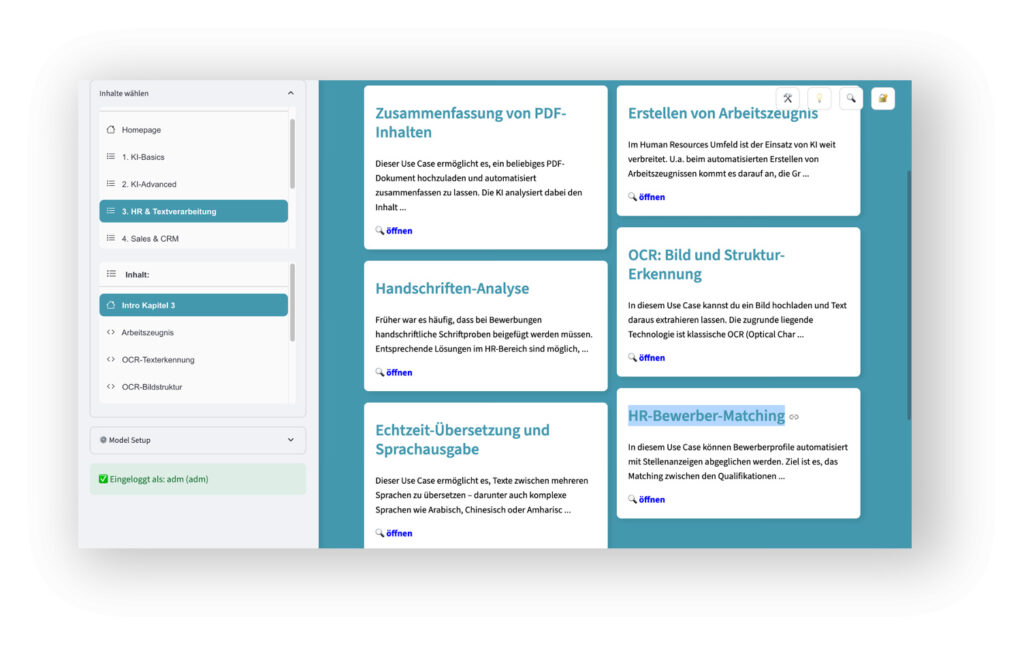The image size is (1024, 645).
Task: Click magnifier icon in HR-Bewerber-Matching card
Action: coord(632,499)
